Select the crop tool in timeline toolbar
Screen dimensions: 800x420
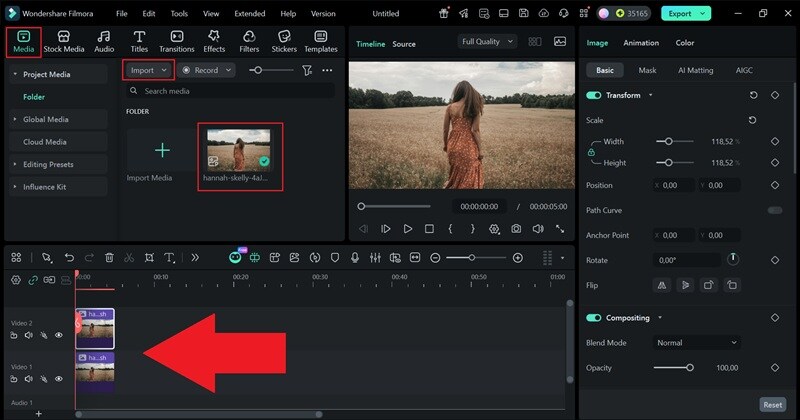tap(149, 258)
